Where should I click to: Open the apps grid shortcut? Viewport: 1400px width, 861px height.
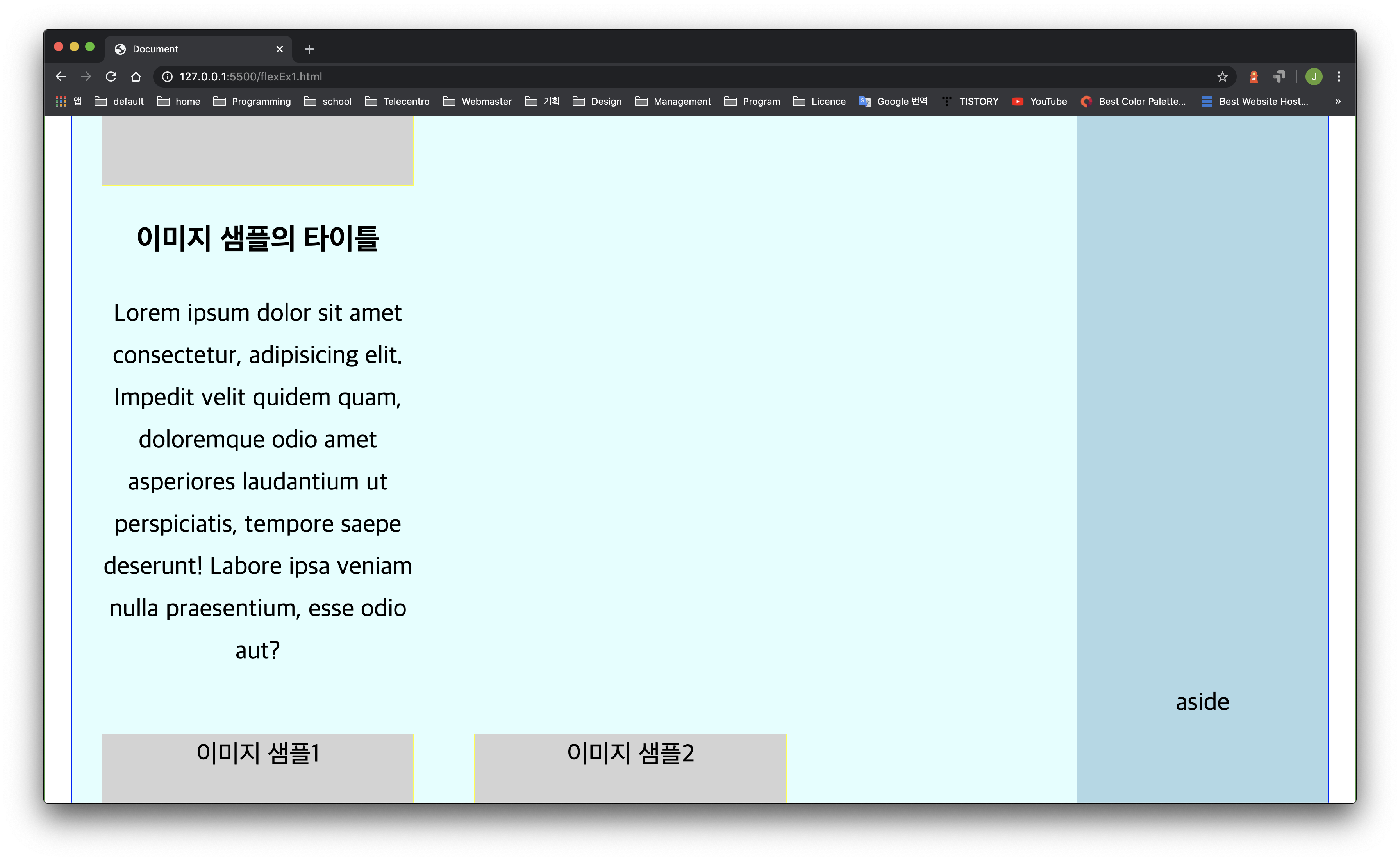click(61, 101)
